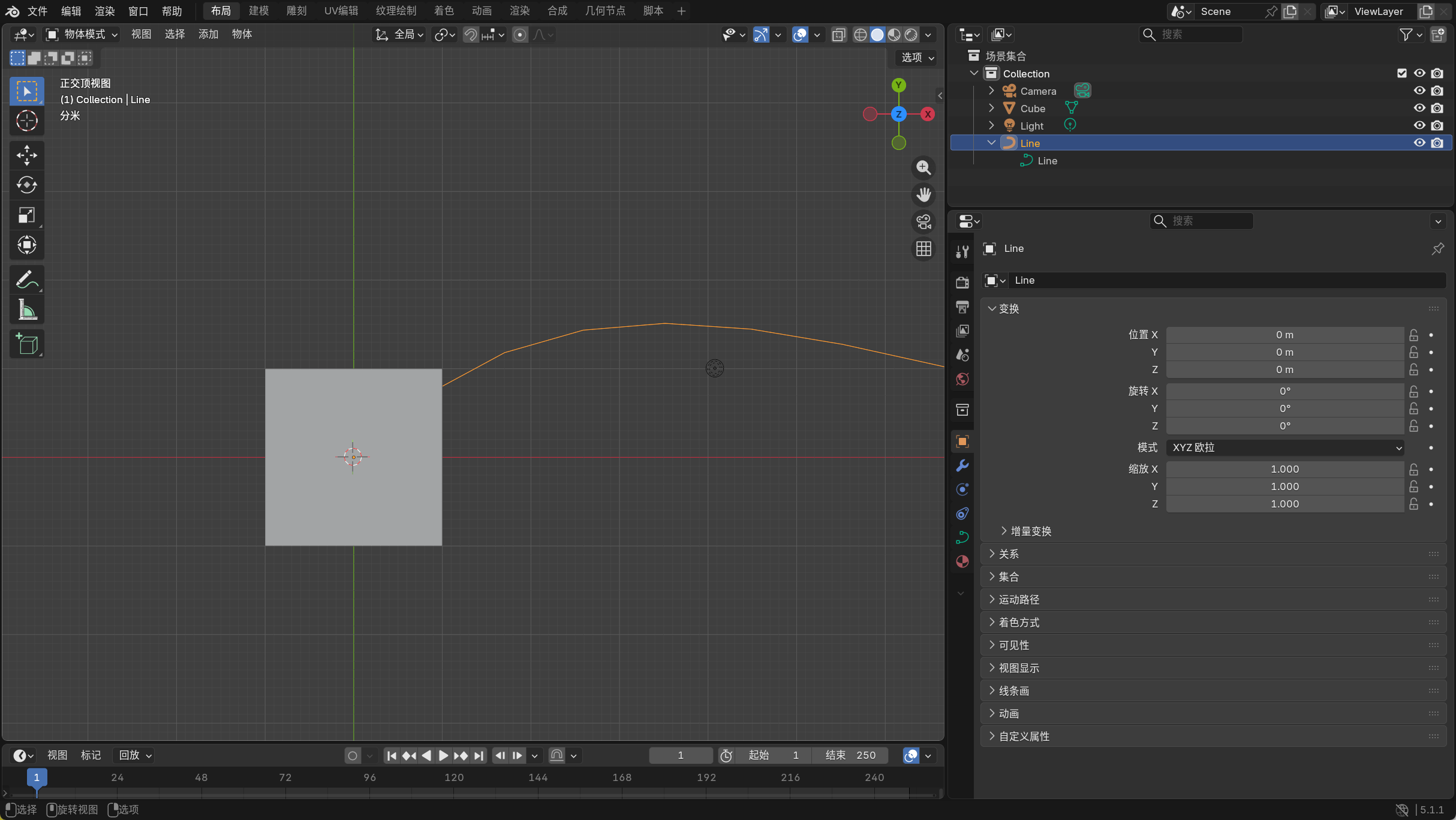
Task: Click the 缩放 X value field
Action: click(x=1284, y=469)
